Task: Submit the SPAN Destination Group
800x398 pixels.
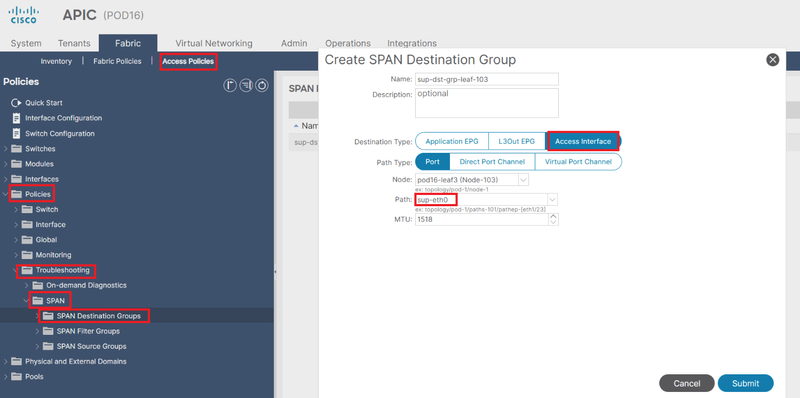Action: click(745, 383)
